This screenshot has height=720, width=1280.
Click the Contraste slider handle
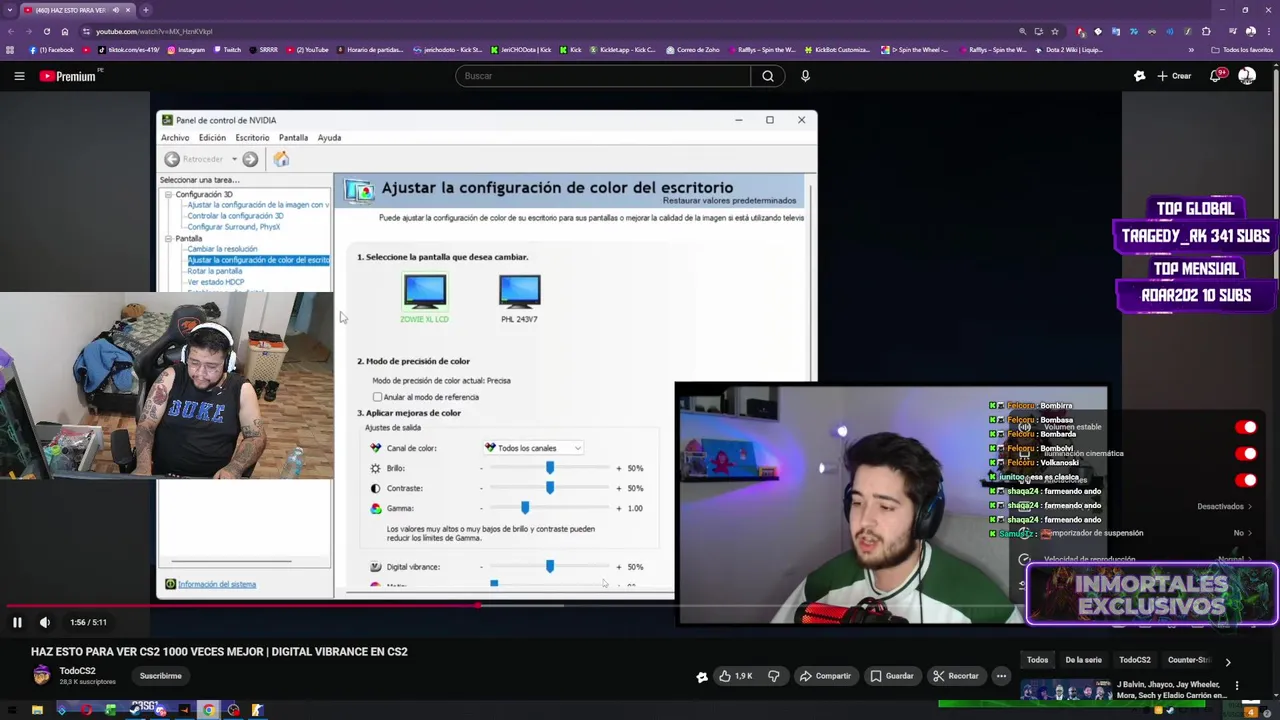tap(549, 488)
